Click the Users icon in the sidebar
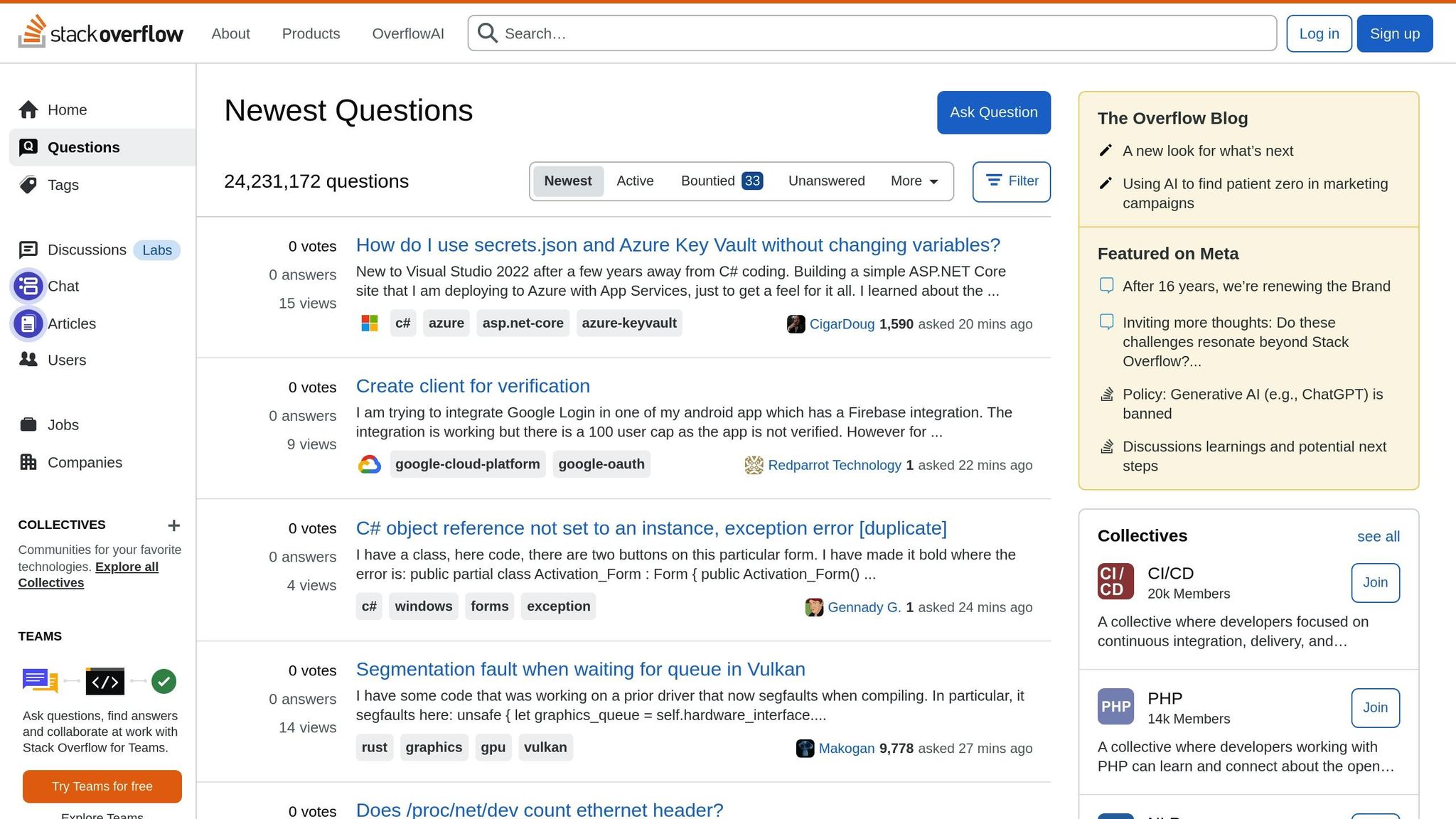The image size is (1456, 819). [28, 360]
